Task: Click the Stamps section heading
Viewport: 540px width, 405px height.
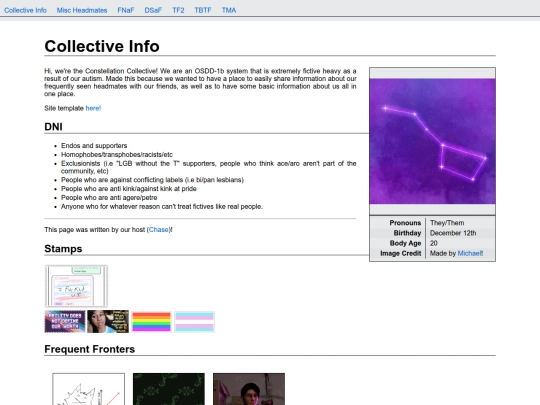Action: (x=63, y=249)
